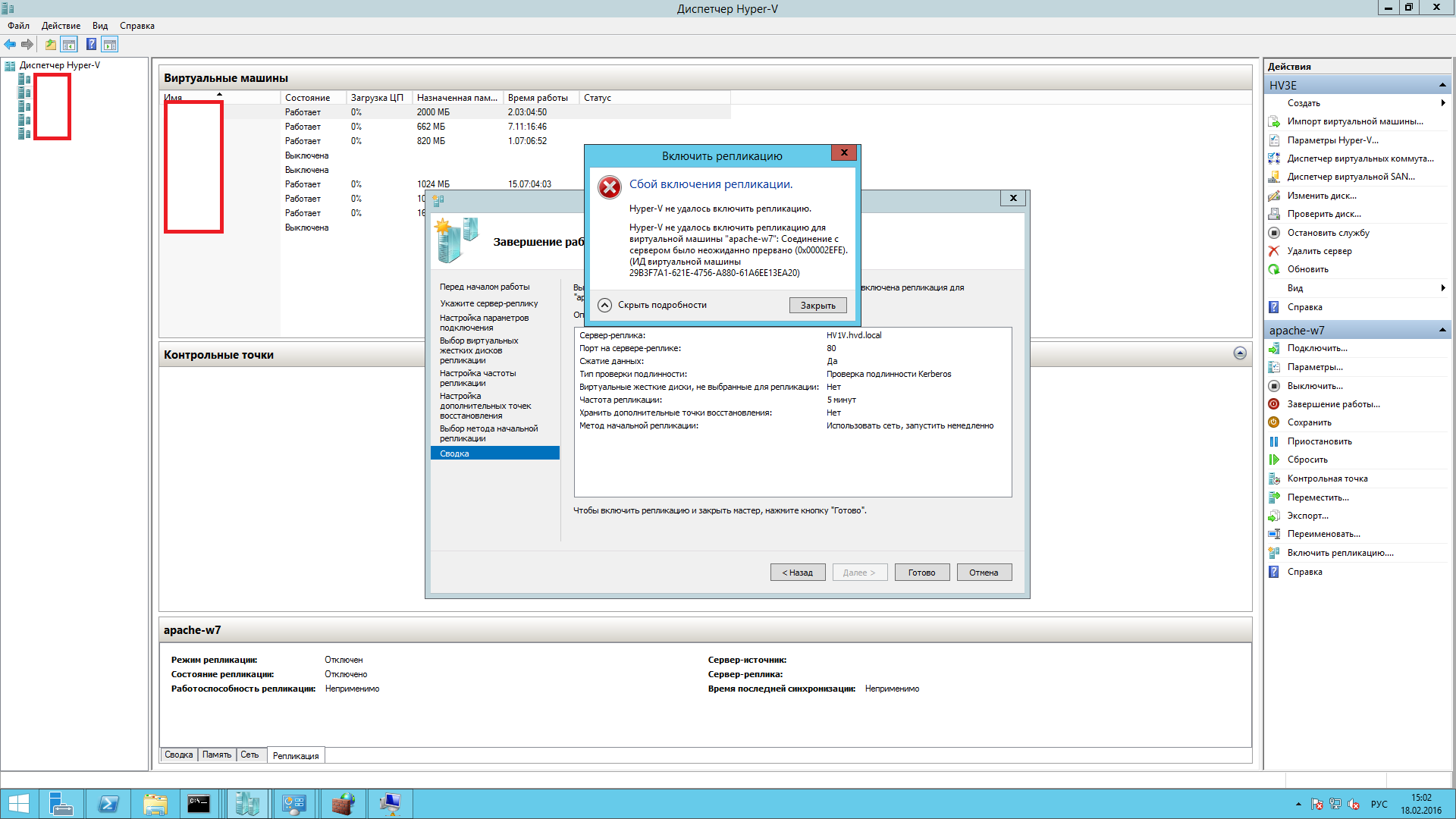Open Command Prompt from taskbar
This screenshot has height=819, width=1456.
tap(199, 804)
